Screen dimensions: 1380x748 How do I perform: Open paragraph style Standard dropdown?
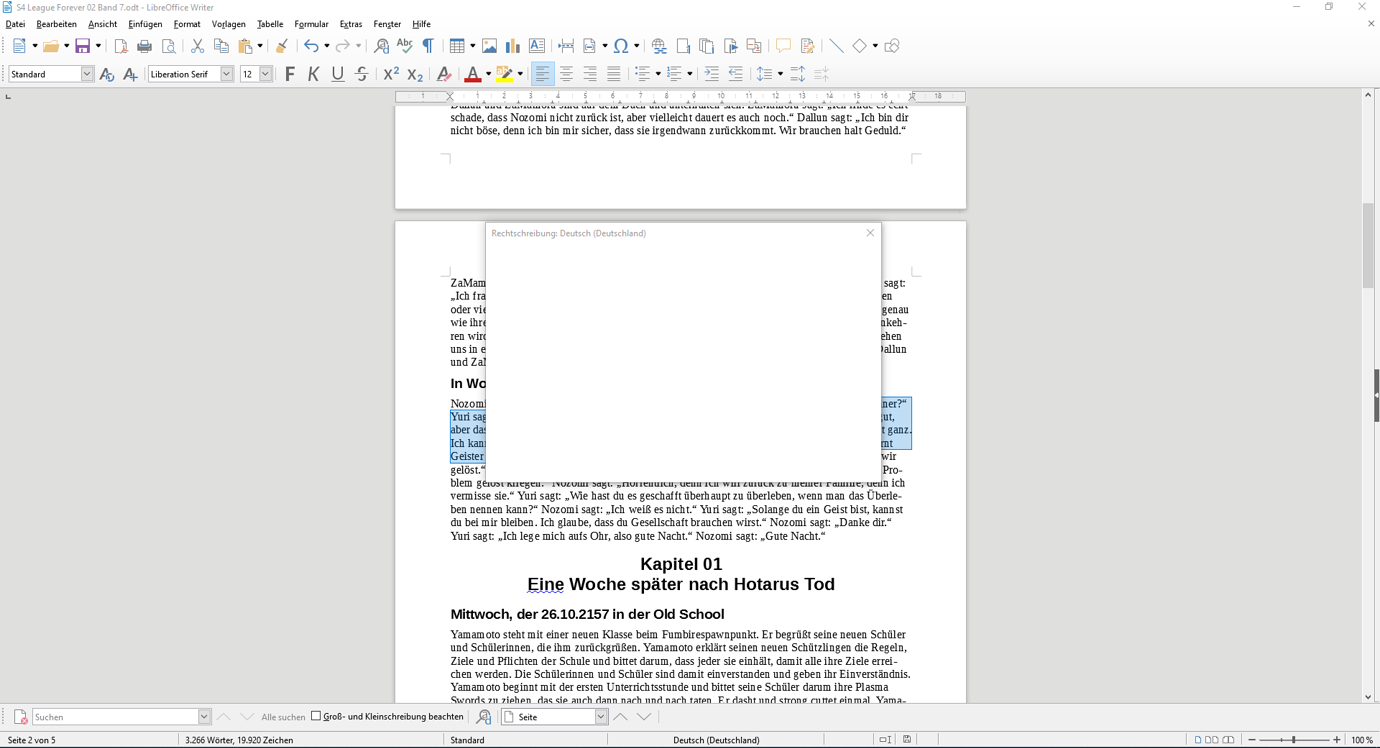click(x=87, y=74)
